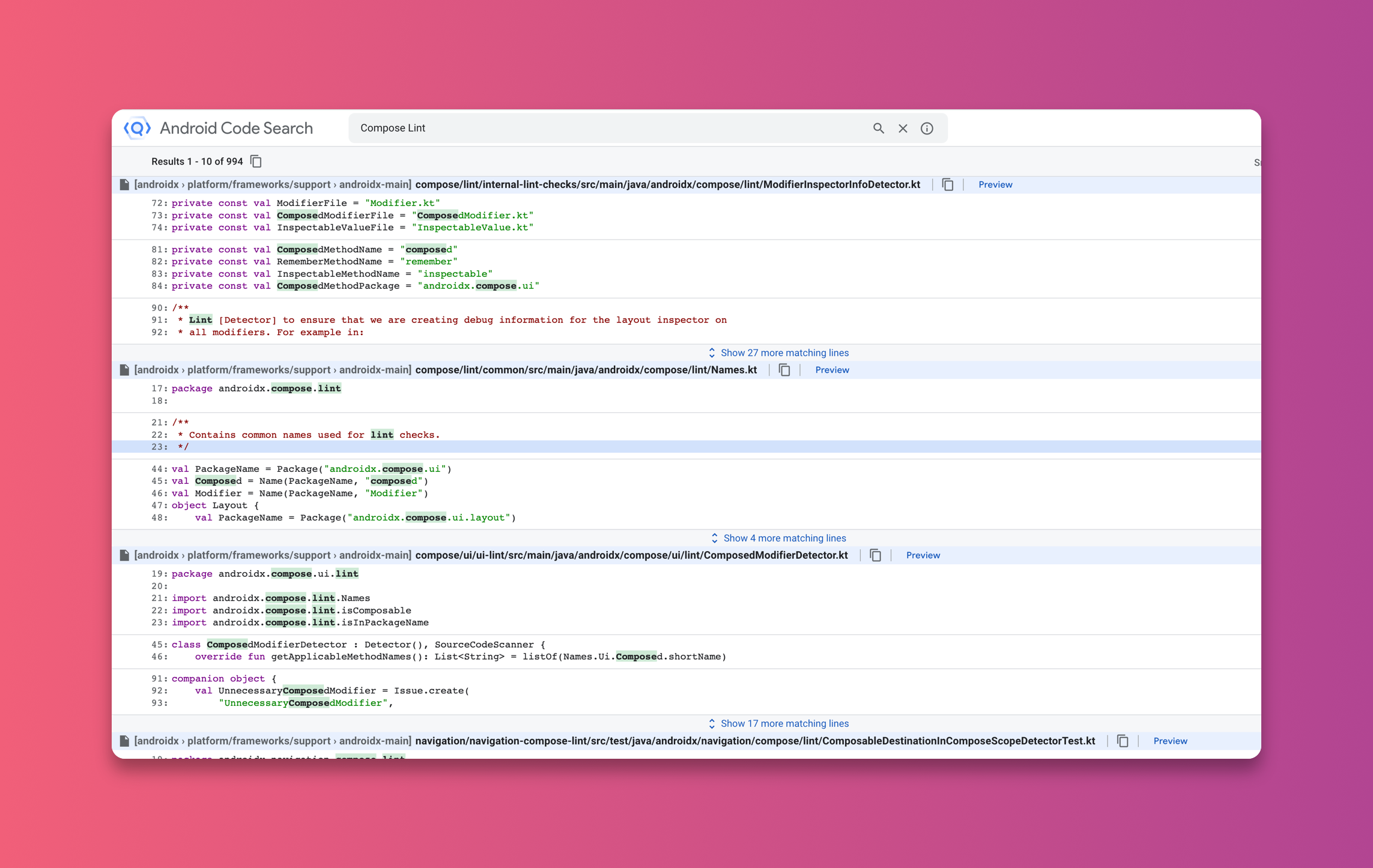Click file icon beside Names.kt result

124,370
